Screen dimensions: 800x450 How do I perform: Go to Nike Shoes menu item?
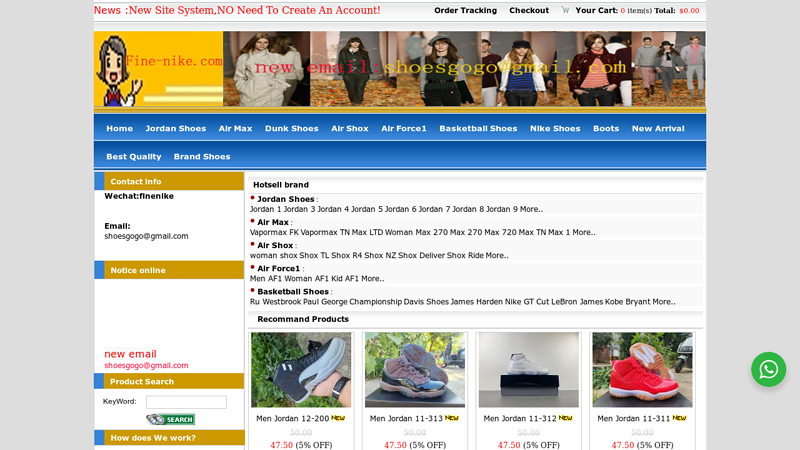pyautogui.click(x=555, y=129)
